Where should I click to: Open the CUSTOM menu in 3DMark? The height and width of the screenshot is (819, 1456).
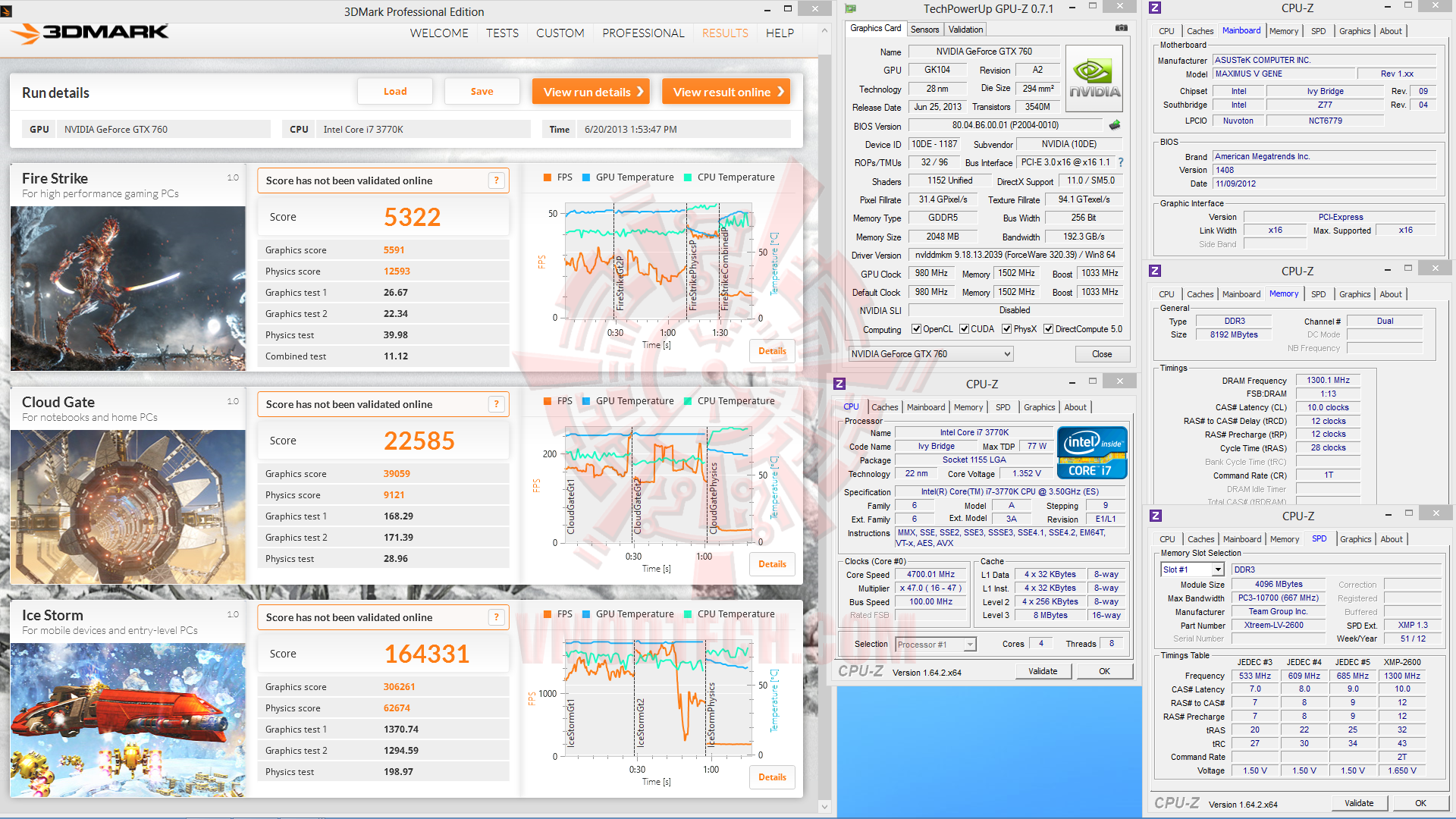(x=560, y=33)
